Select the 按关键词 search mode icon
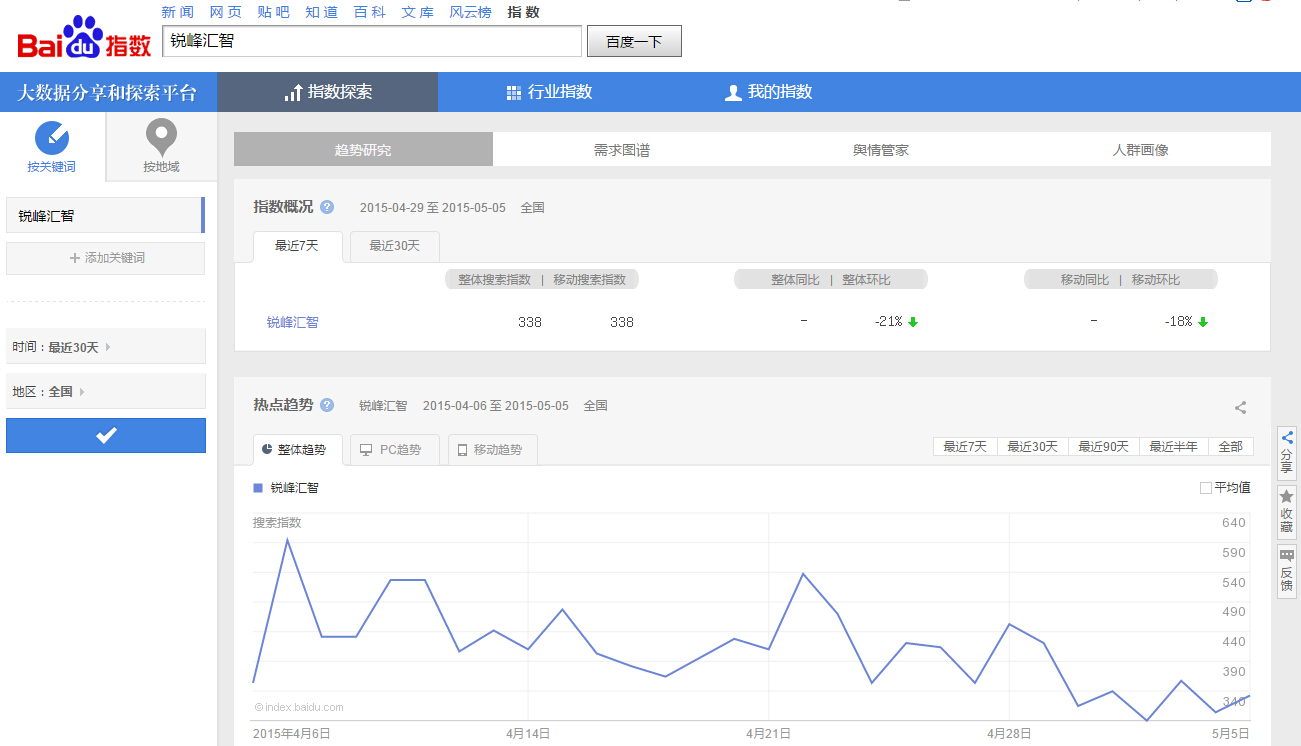The image size is (1301, 746). pyautogui.click(x=52, y=140)
